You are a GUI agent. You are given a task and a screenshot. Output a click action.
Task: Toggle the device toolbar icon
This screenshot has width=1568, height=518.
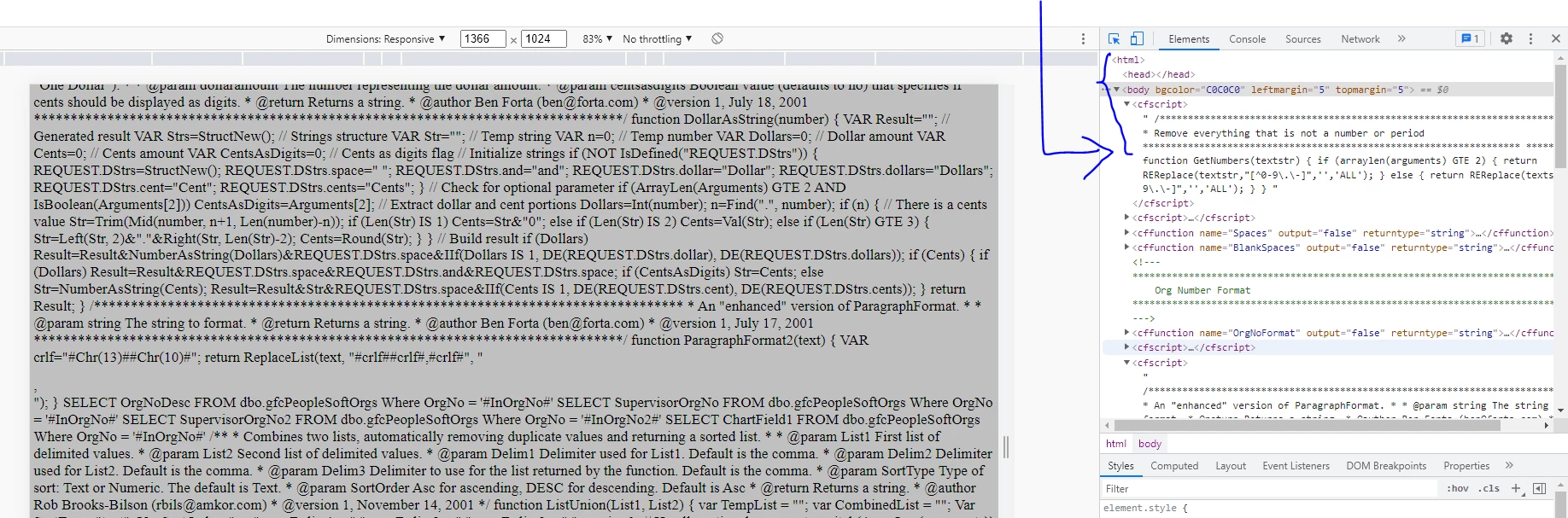click(1137, 38)
